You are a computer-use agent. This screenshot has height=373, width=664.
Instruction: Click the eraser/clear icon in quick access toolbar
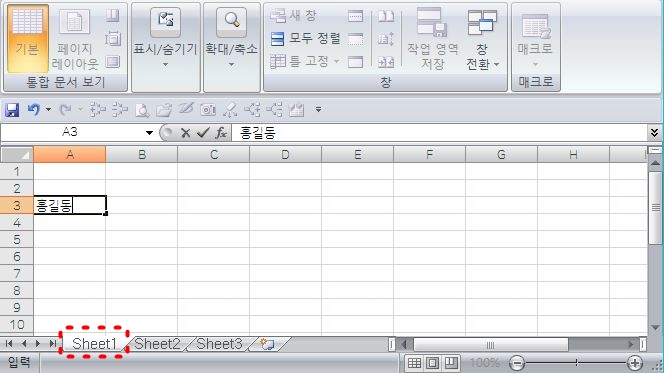tap(230, 110)
